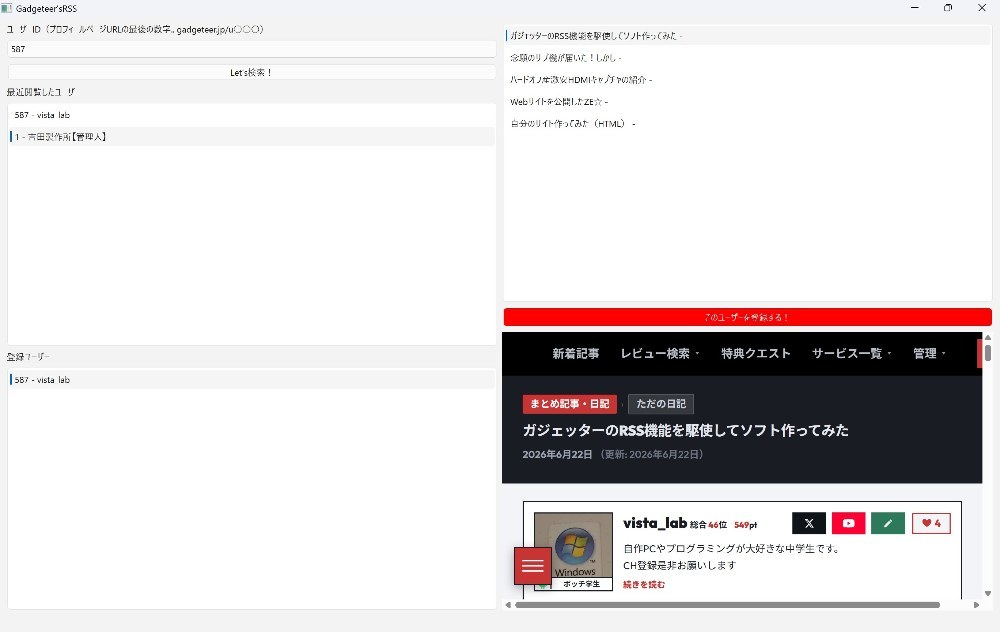Screen dimensions: 1000x632
Task: Click the Windows logo profile avatar
Action: pyautogui.click(x=573, y=546)
